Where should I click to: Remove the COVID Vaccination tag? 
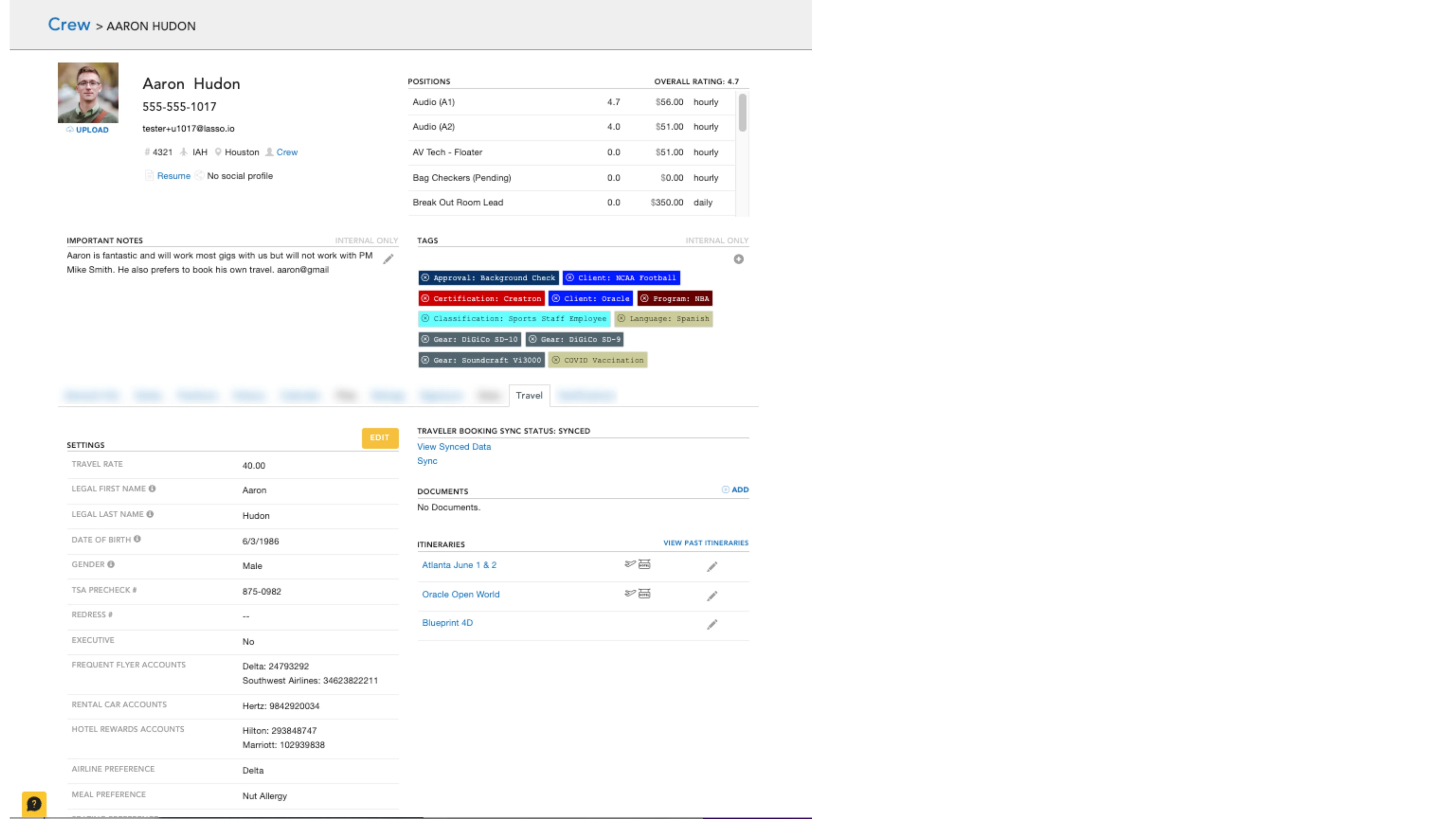coord(556,360)
